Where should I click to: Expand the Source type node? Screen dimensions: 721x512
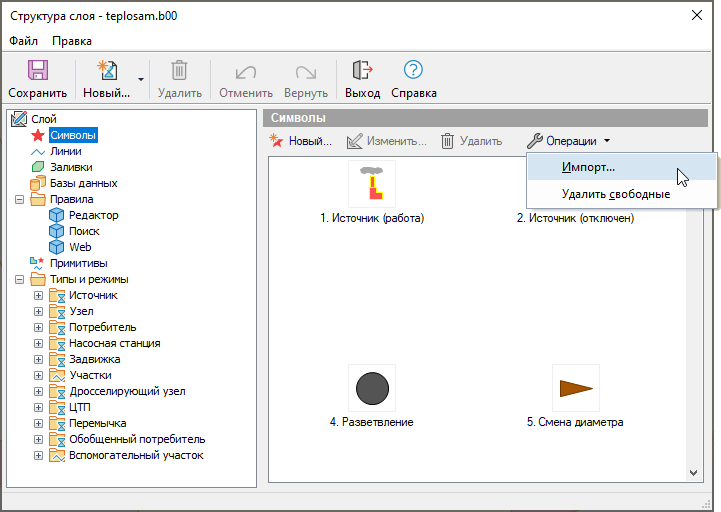click(x=39, y=295)
